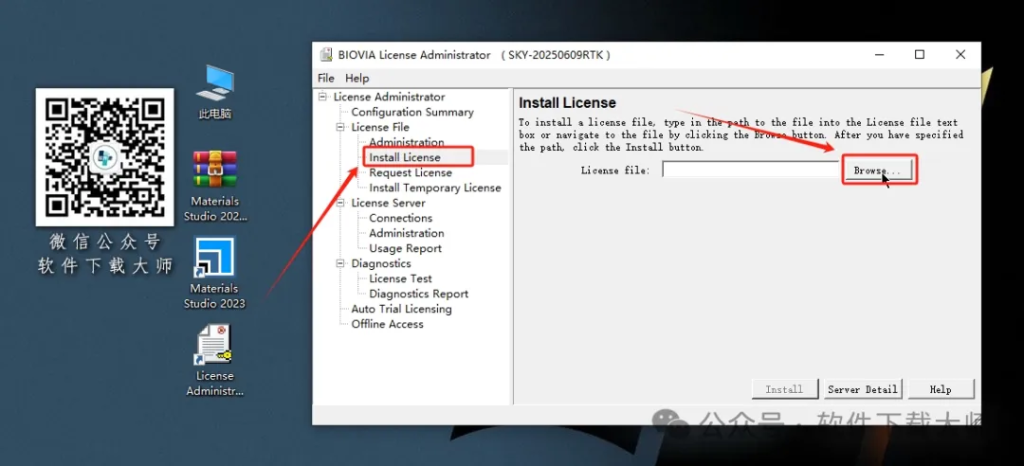
Task: Select the Materials Studio WinRAR archive icon
Action: 214,170
